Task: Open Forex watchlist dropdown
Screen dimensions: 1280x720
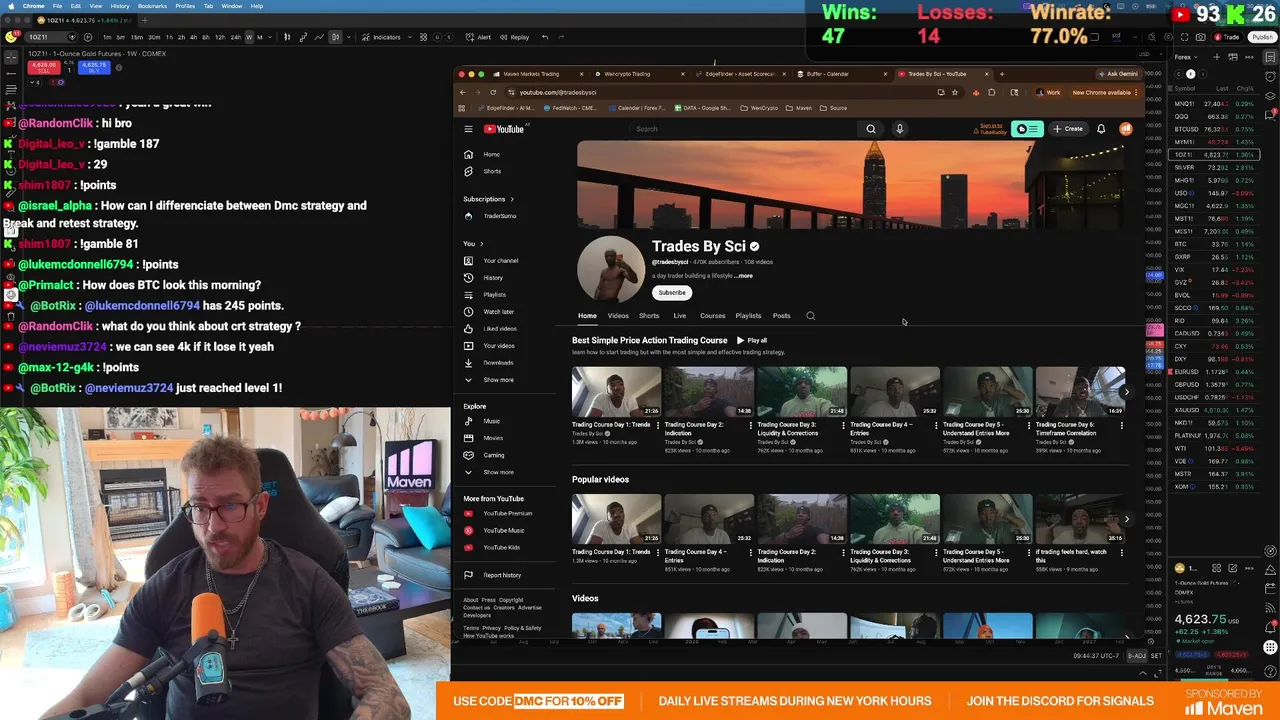Action: (x=1185, y=57)
